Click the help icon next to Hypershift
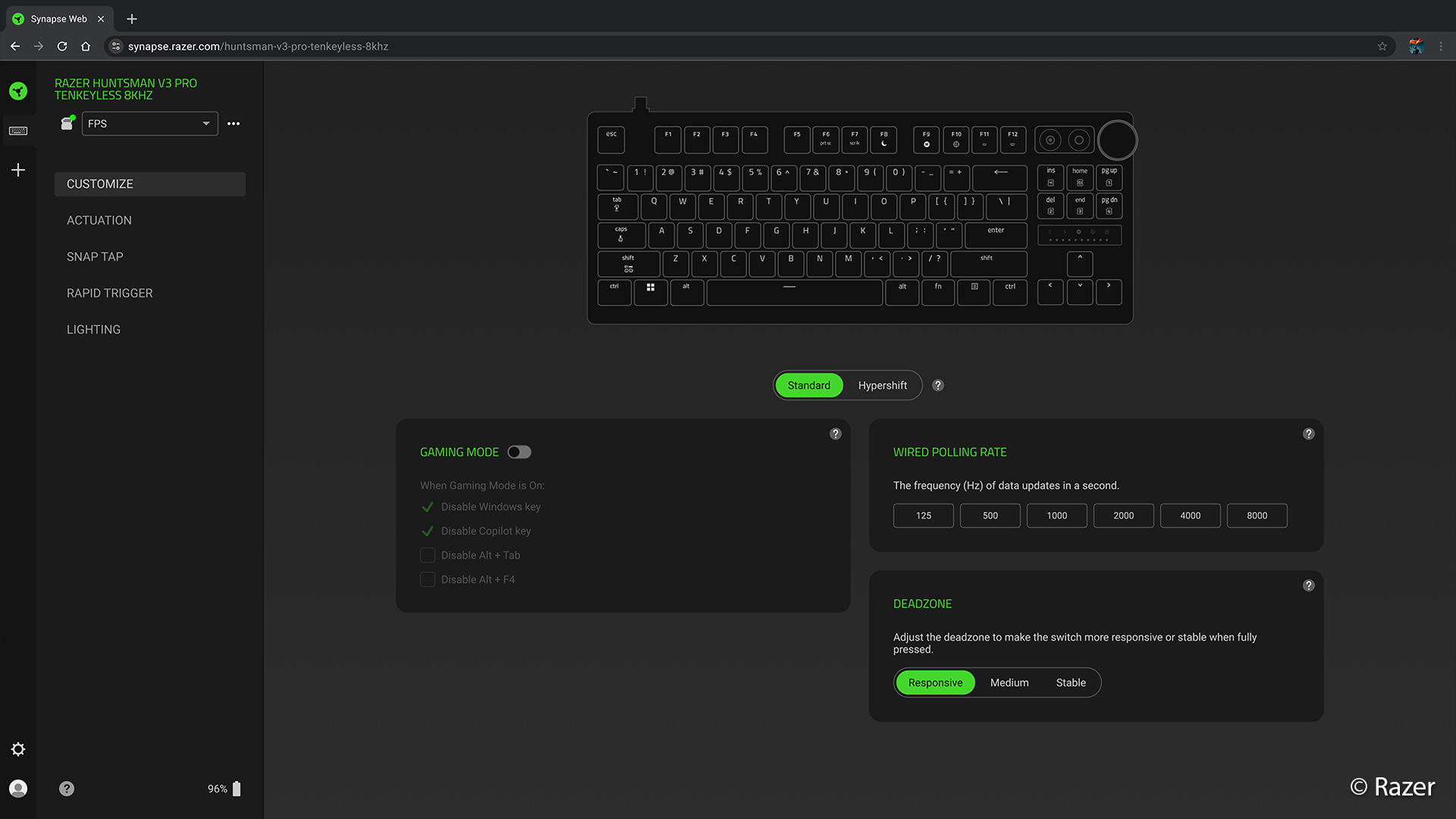 tap(938, 385)
